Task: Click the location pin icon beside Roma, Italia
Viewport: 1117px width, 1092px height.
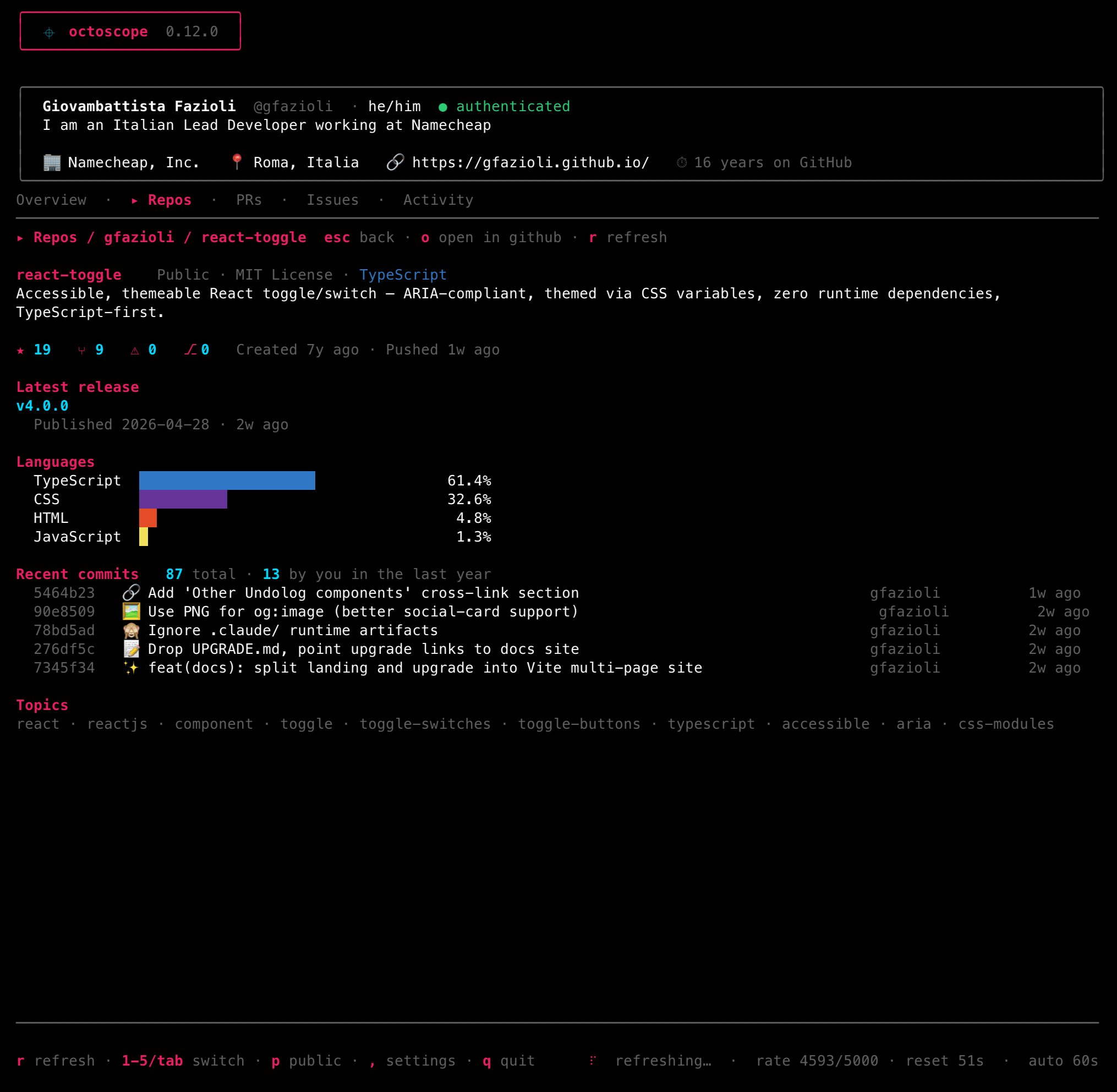Action: [237, 162]
